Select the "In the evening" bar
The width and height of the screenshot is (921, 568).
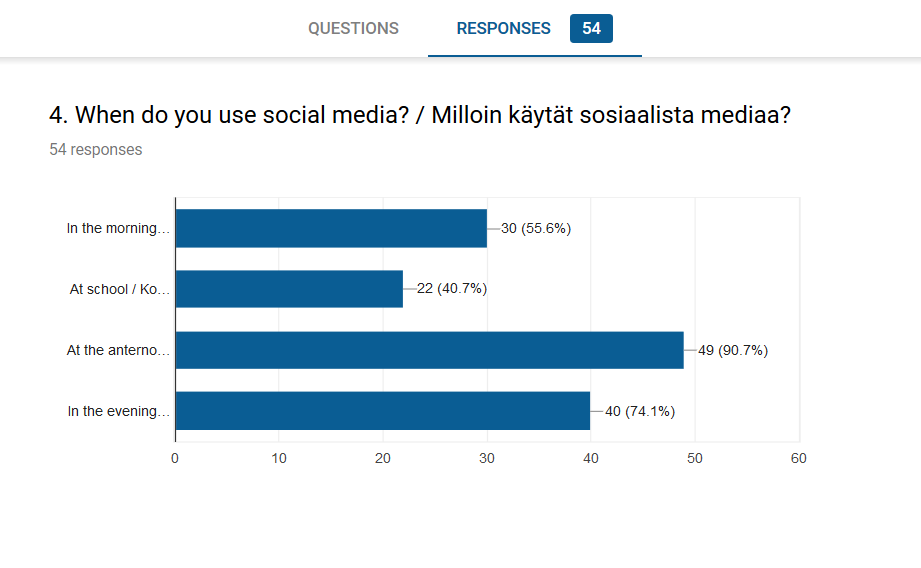[382, 411]
